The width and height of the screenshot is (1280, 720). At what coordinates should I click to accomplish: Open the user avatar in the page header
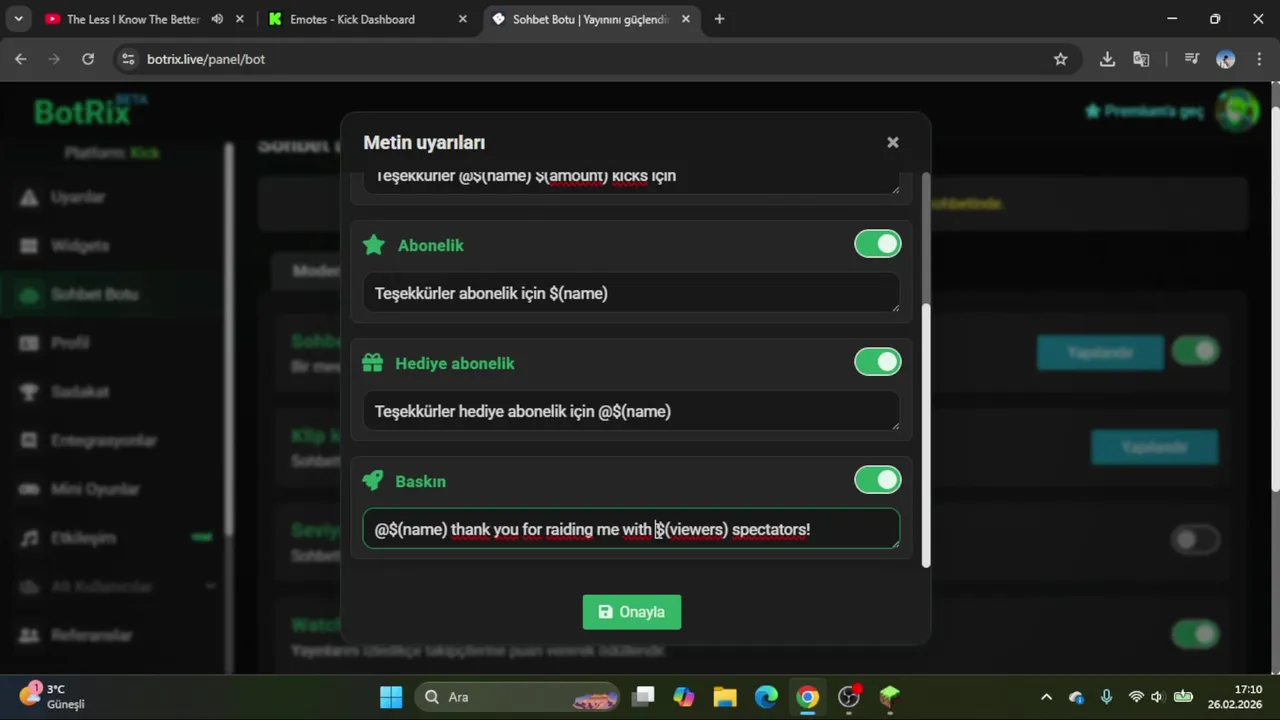point(1237,110)
